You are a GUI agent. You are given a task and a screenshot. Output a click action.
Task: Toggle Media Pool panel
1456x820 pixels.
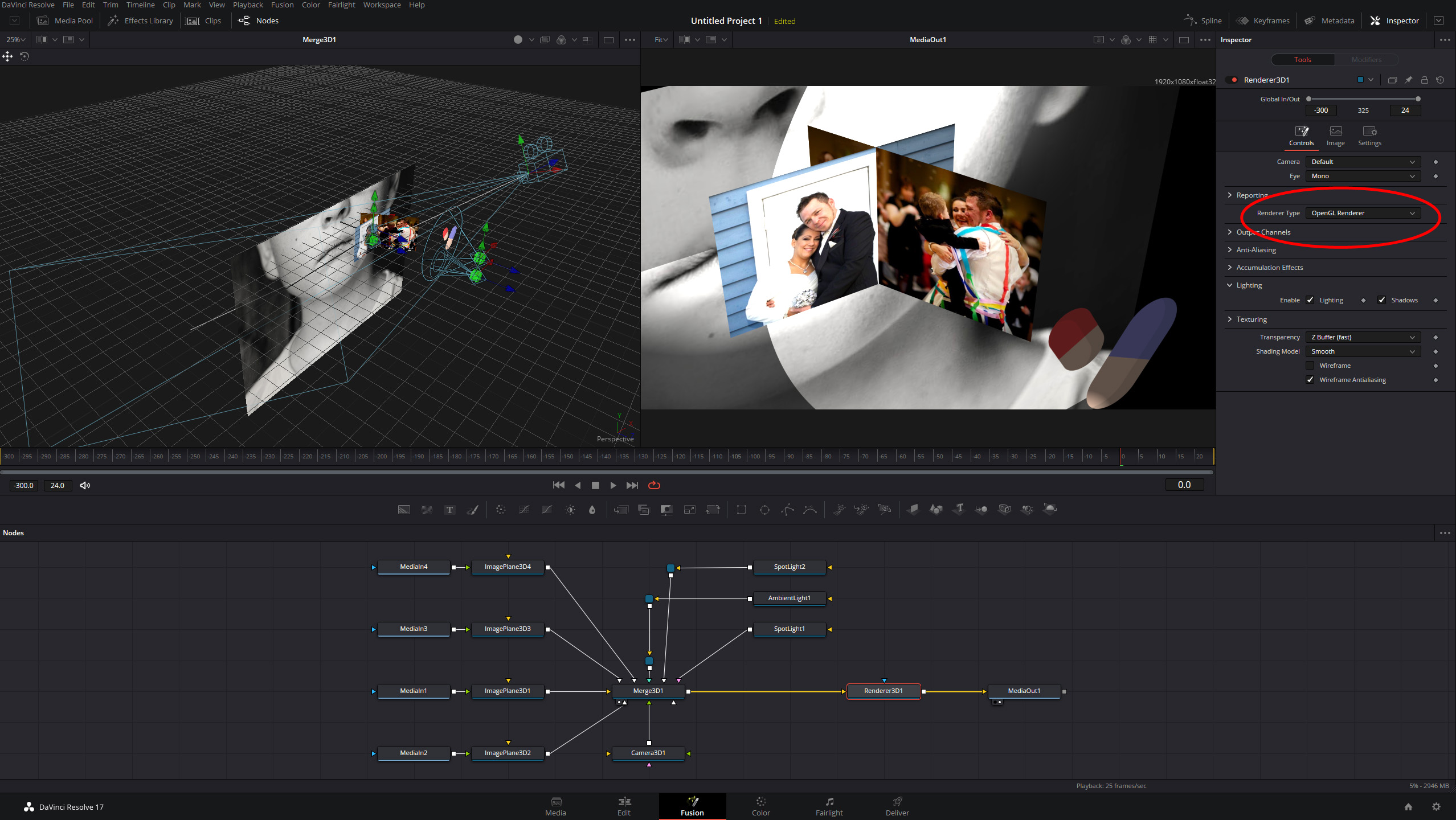pos(65,20)
